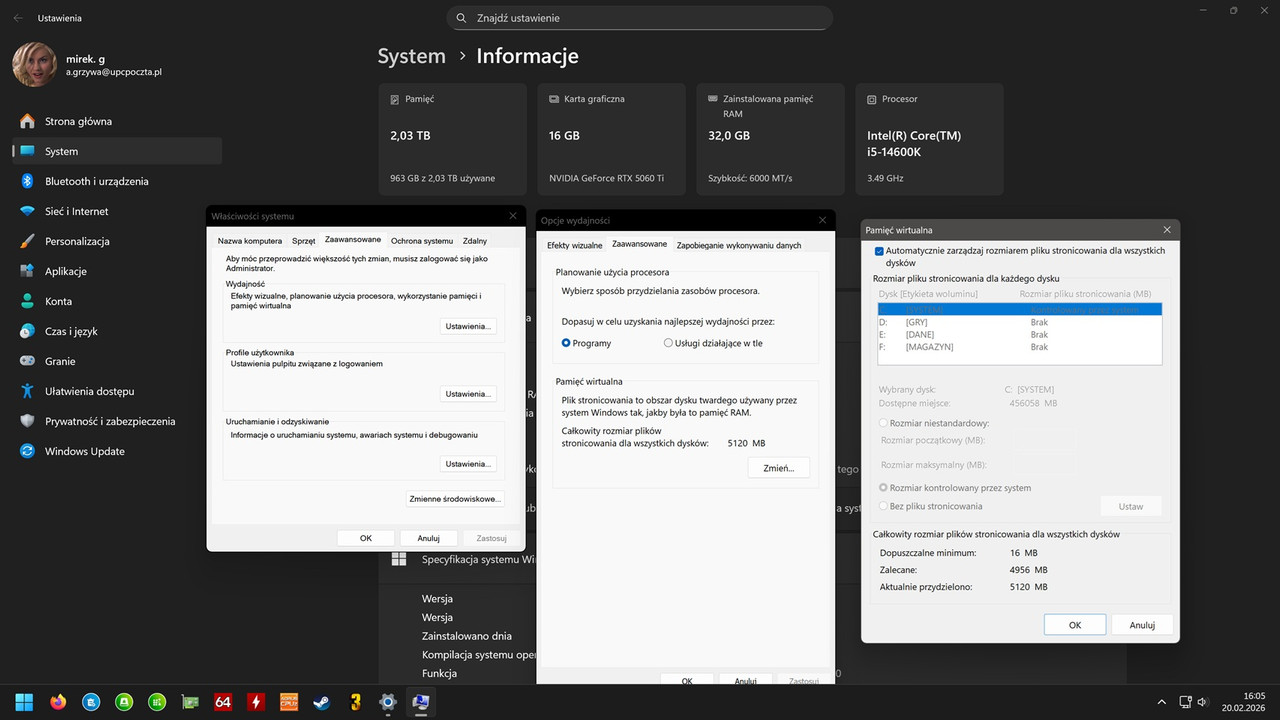Select F: [MAGAZYN] drive row

(x=1019, y=347)
